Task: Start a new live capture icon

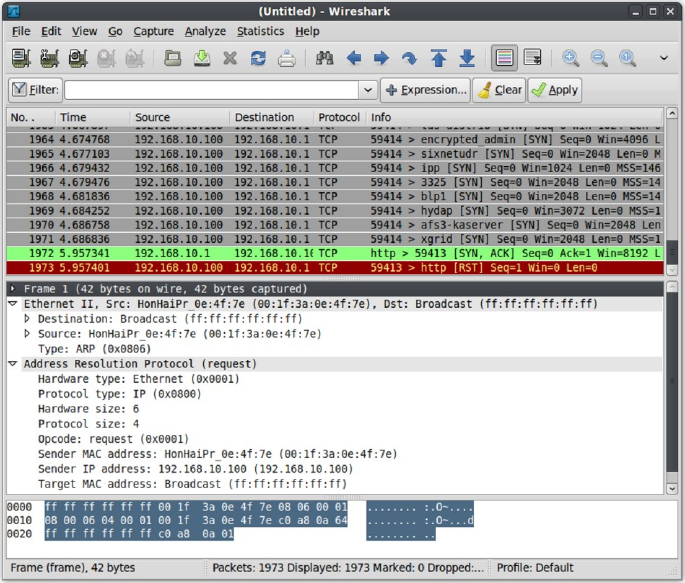Action: [78, 58]
